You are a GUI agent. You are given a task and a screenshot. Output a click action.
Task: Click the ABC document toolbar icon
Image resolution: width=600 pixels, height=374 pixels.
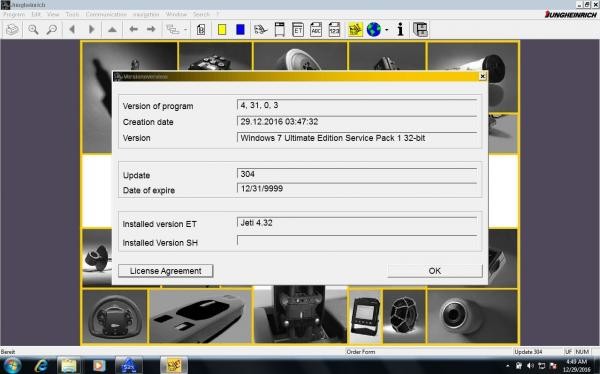click(x=316, y=29)
